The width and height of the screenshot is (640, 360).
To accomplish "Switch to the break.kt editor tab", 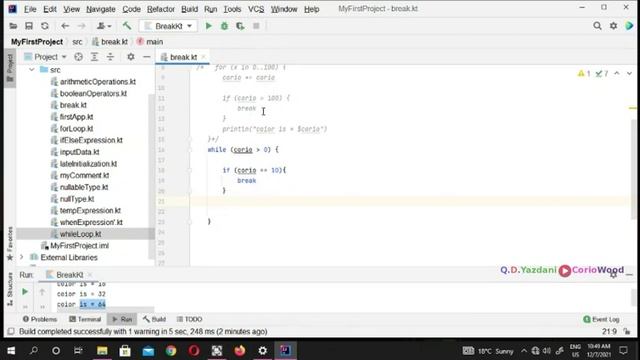I will pyautogui.click(x=183, y=57).
